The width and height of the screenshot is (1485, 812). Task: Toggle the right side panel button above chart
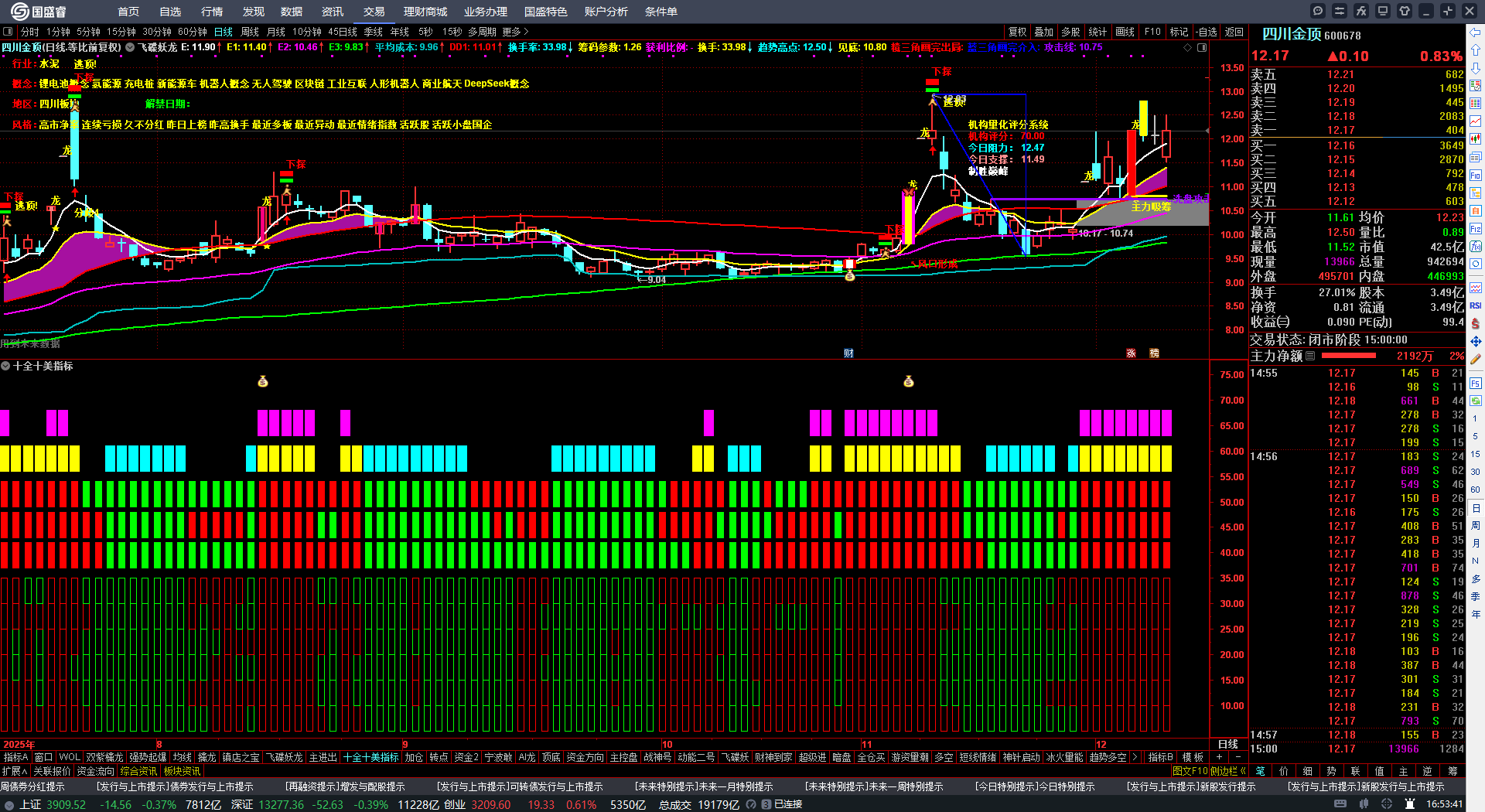tap(1202, 48)
